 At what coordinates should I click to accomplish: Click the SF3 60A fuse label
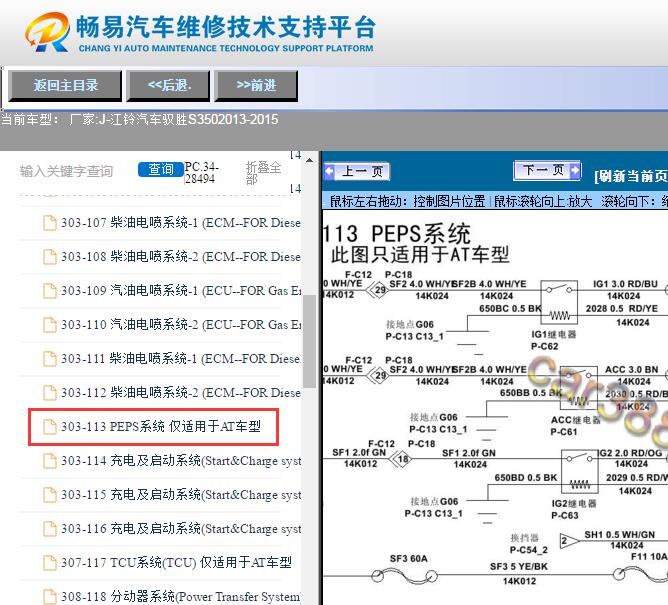(x=409, y=559)
